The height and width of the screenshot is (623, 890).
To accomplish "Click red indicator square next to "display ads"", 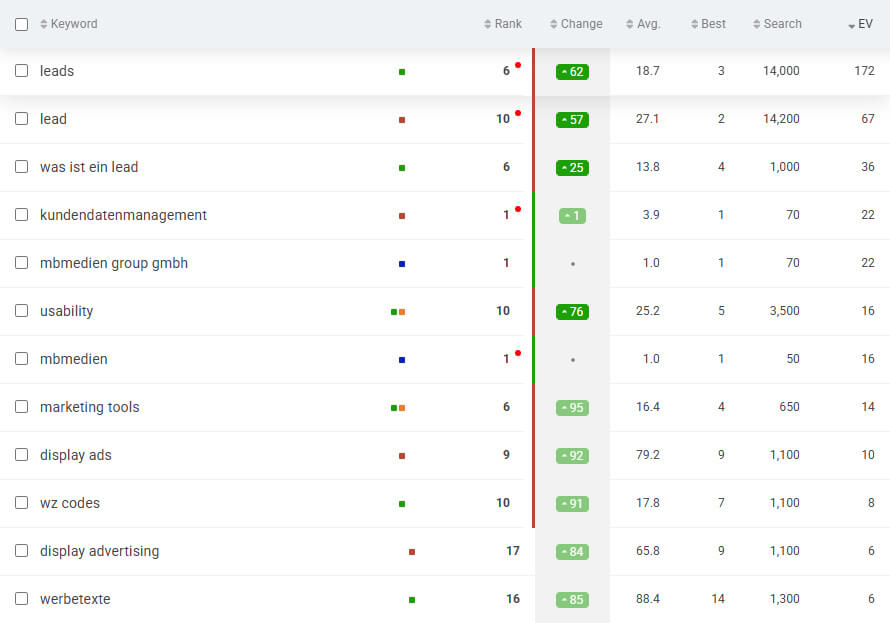I will pos(400,454).
